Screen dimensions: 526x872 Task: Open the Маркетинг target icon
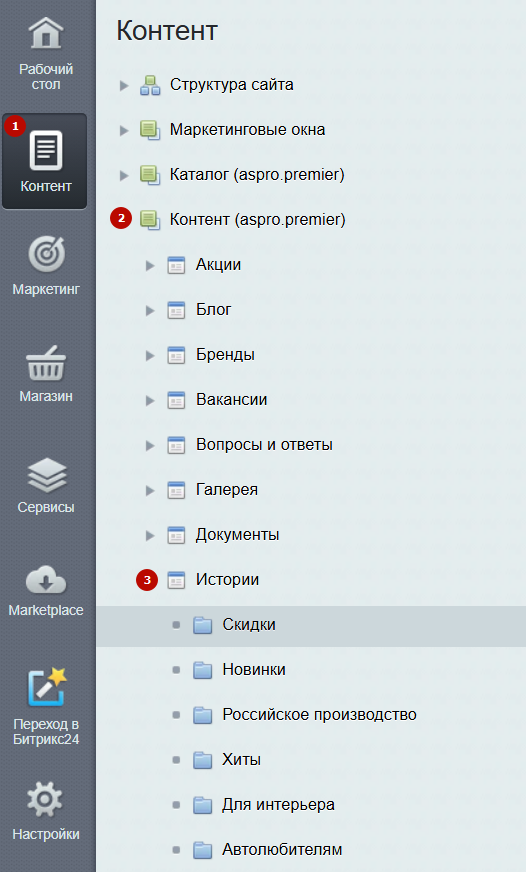(x=46, y=254)
